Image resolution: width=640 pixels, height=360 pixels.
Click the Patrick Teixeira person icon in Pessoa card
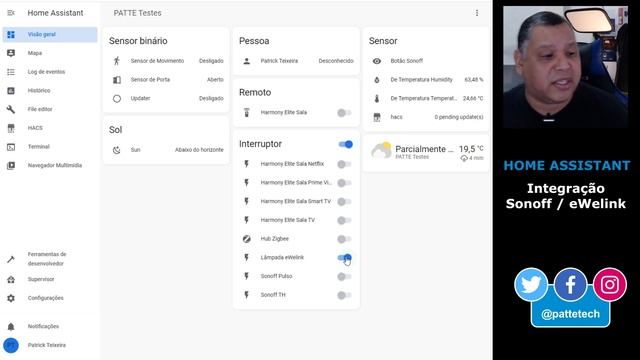(x=247, y=61)
